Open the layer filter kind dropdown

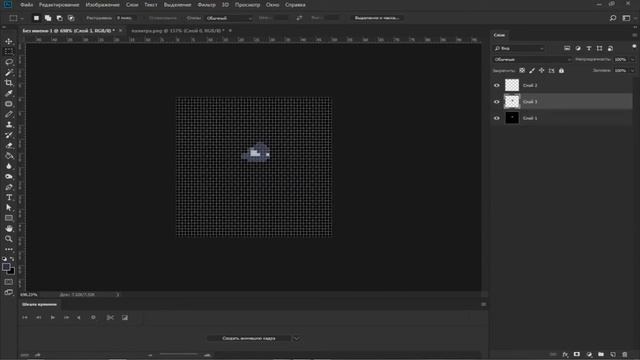(x=519, y=48)
